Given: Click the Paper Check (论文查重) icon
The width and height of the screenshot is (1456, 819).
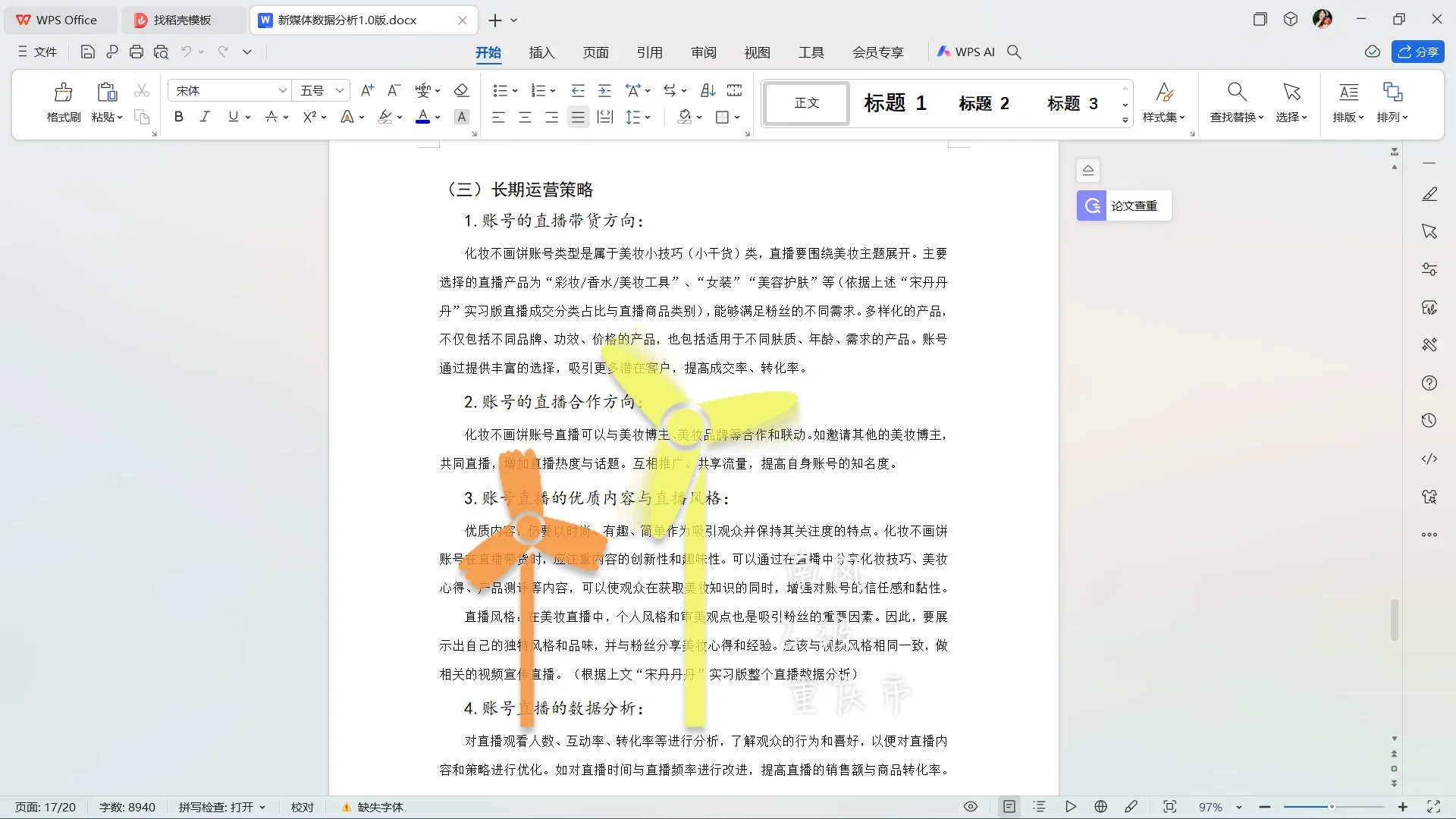Looking at the screenshot, I should click(1091, 206).
